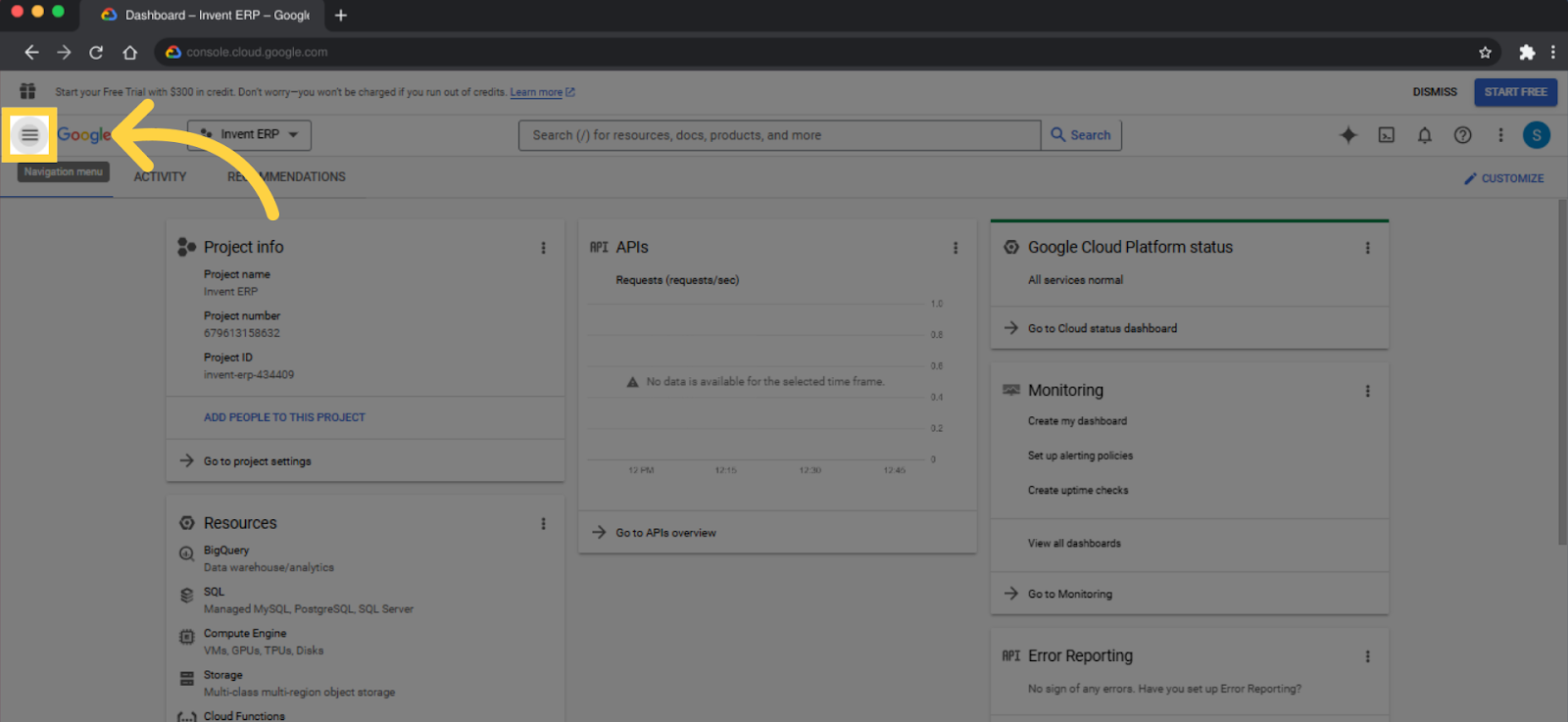
Task: Switch to the ACTIVITY tab
Action: click(160, 177)
